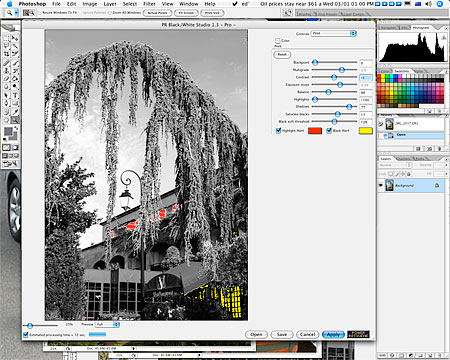Open the Filter menu

[149, 4]
